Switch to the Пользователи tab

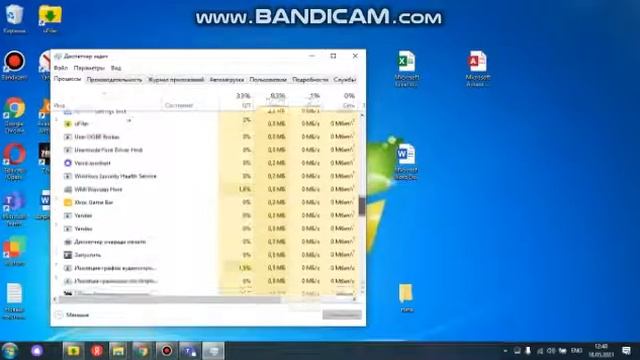pyautogui.click(x=268, y=80)
